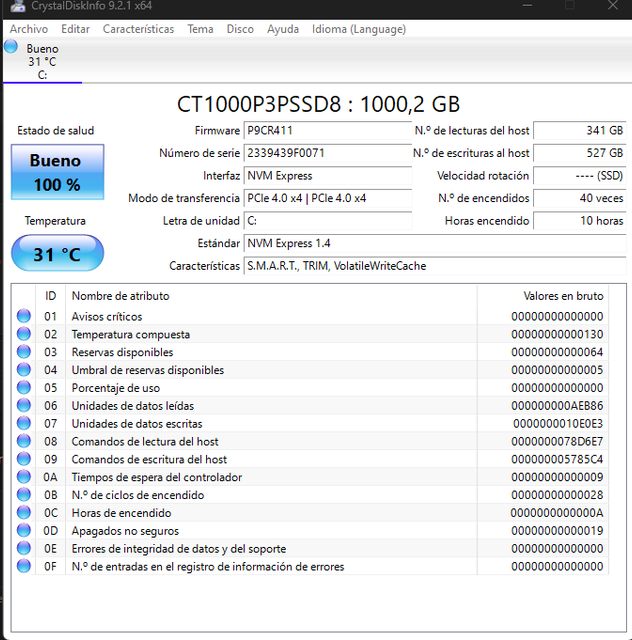632x640 pixels.
Task: Click the Características field with S.M.A.R.T., TRIM
Action: (435, 266)
